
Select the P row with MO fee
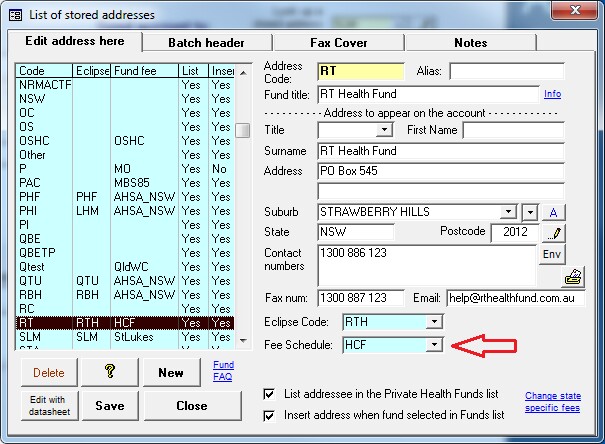(x=125, y=169)
